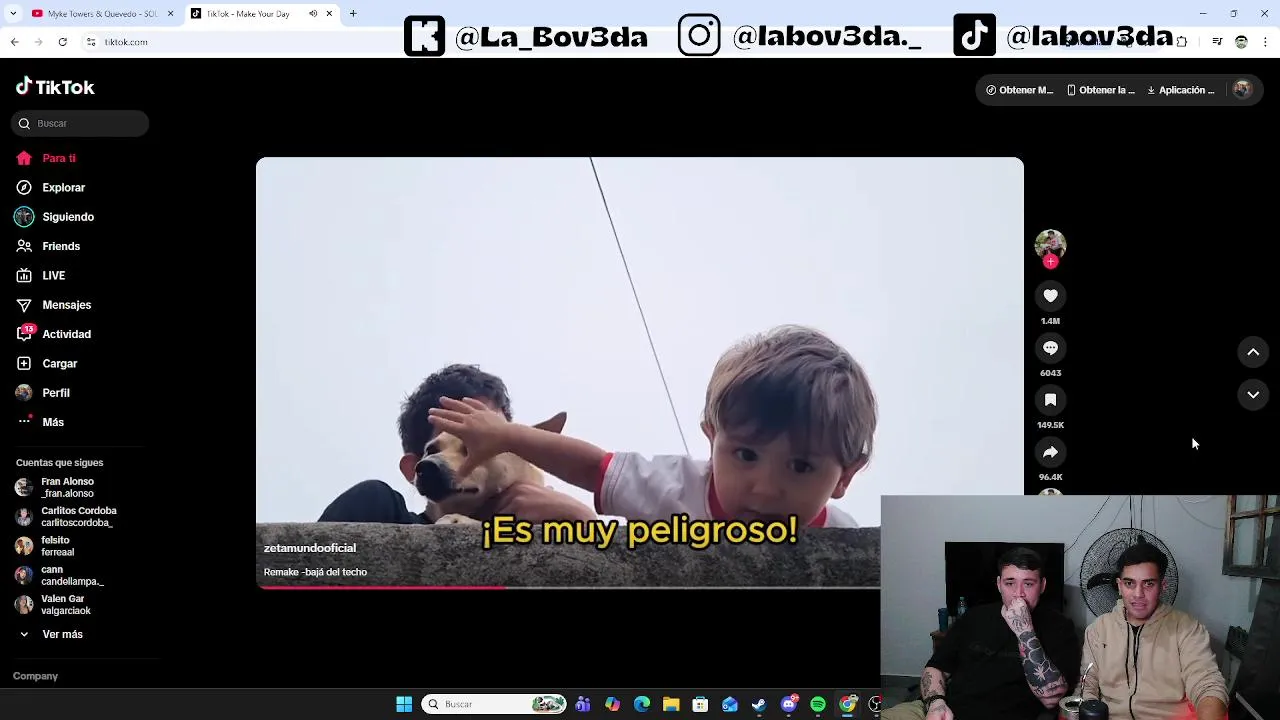
Task: Open the Más menu
Action: (x=40, y=422)
